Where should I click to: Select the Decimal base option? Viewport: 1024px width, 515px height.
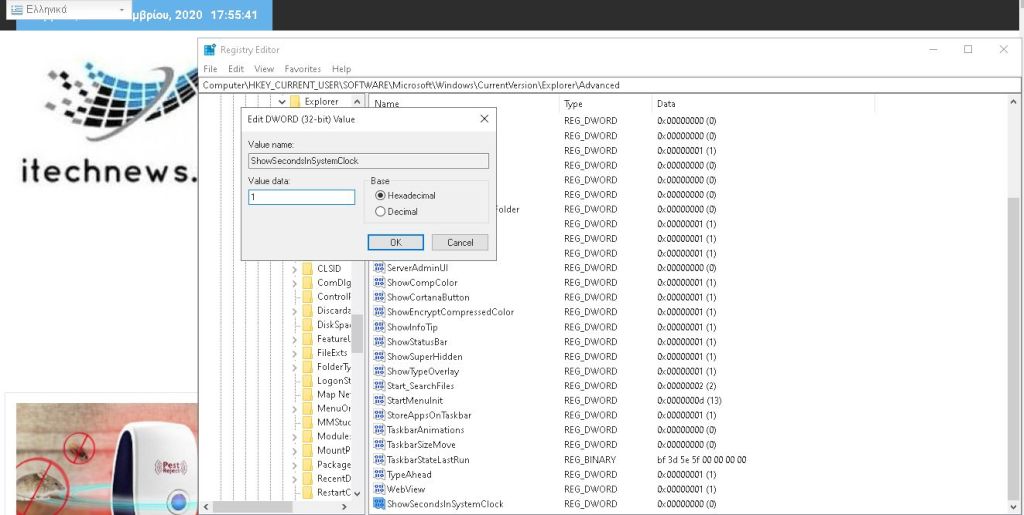[x=380, y=211]
